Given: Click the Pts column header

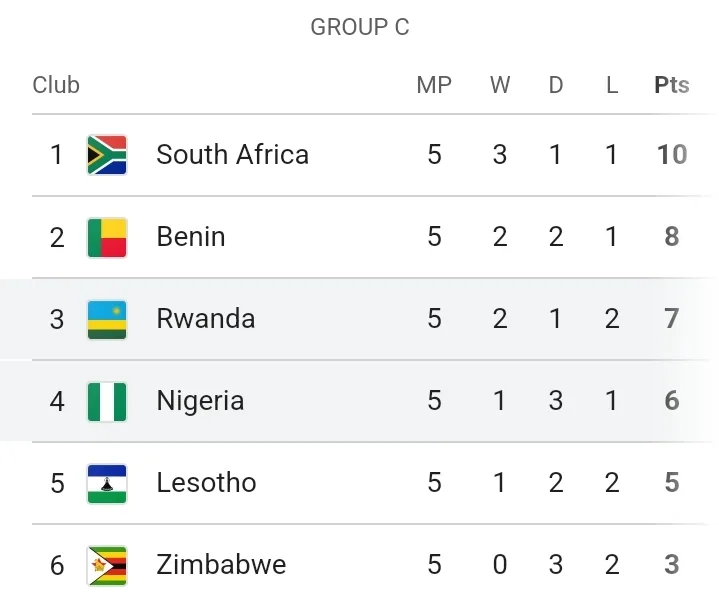Looking at the screenshot, I should pos(671,85).
